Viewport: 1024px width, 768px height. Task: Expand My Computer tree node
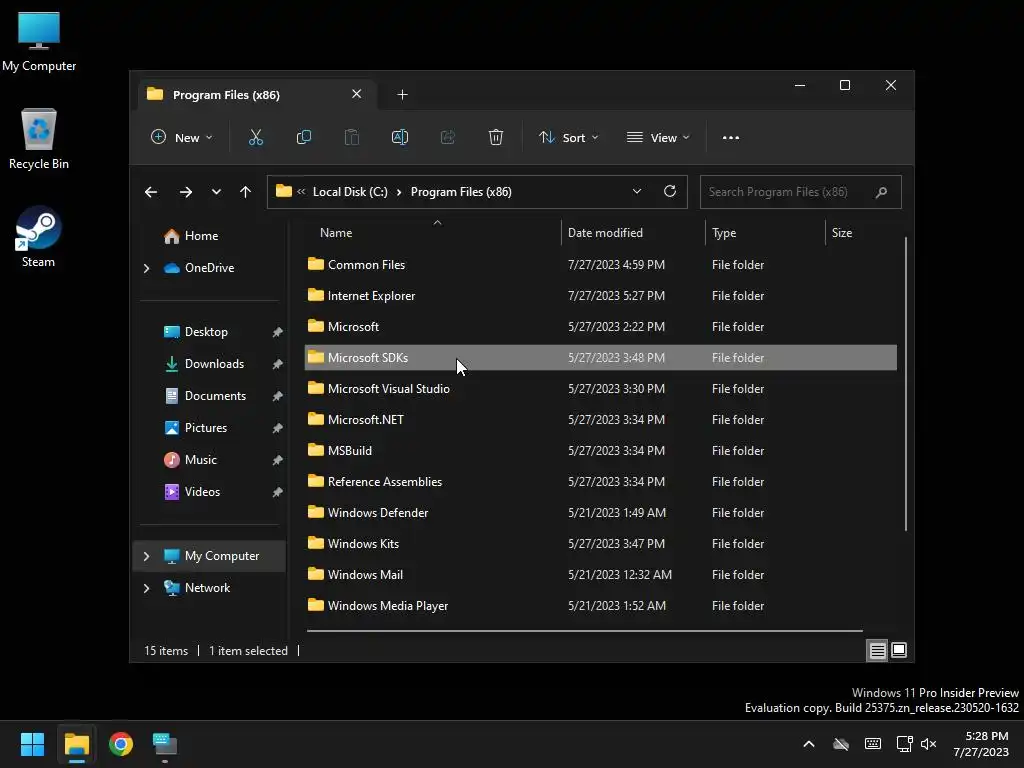coord(146,556)
